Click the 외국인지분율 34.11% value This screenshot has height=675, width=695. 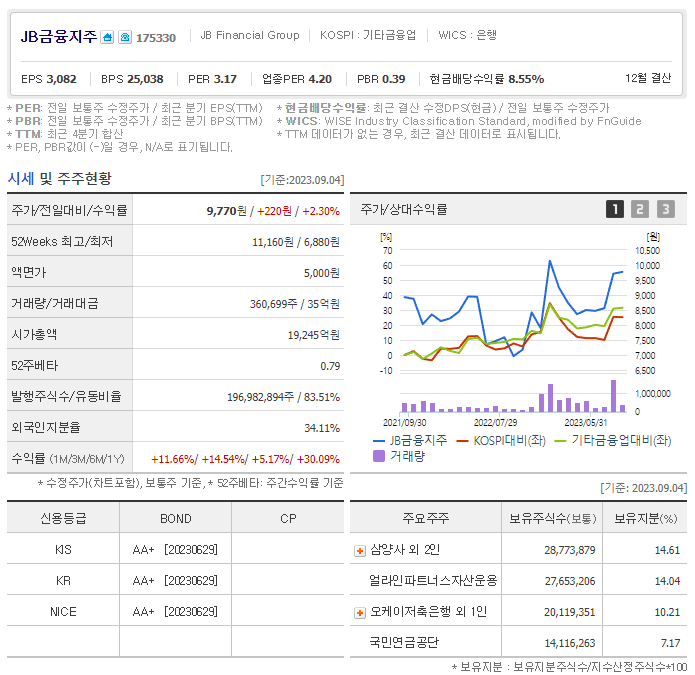[322, 428]
